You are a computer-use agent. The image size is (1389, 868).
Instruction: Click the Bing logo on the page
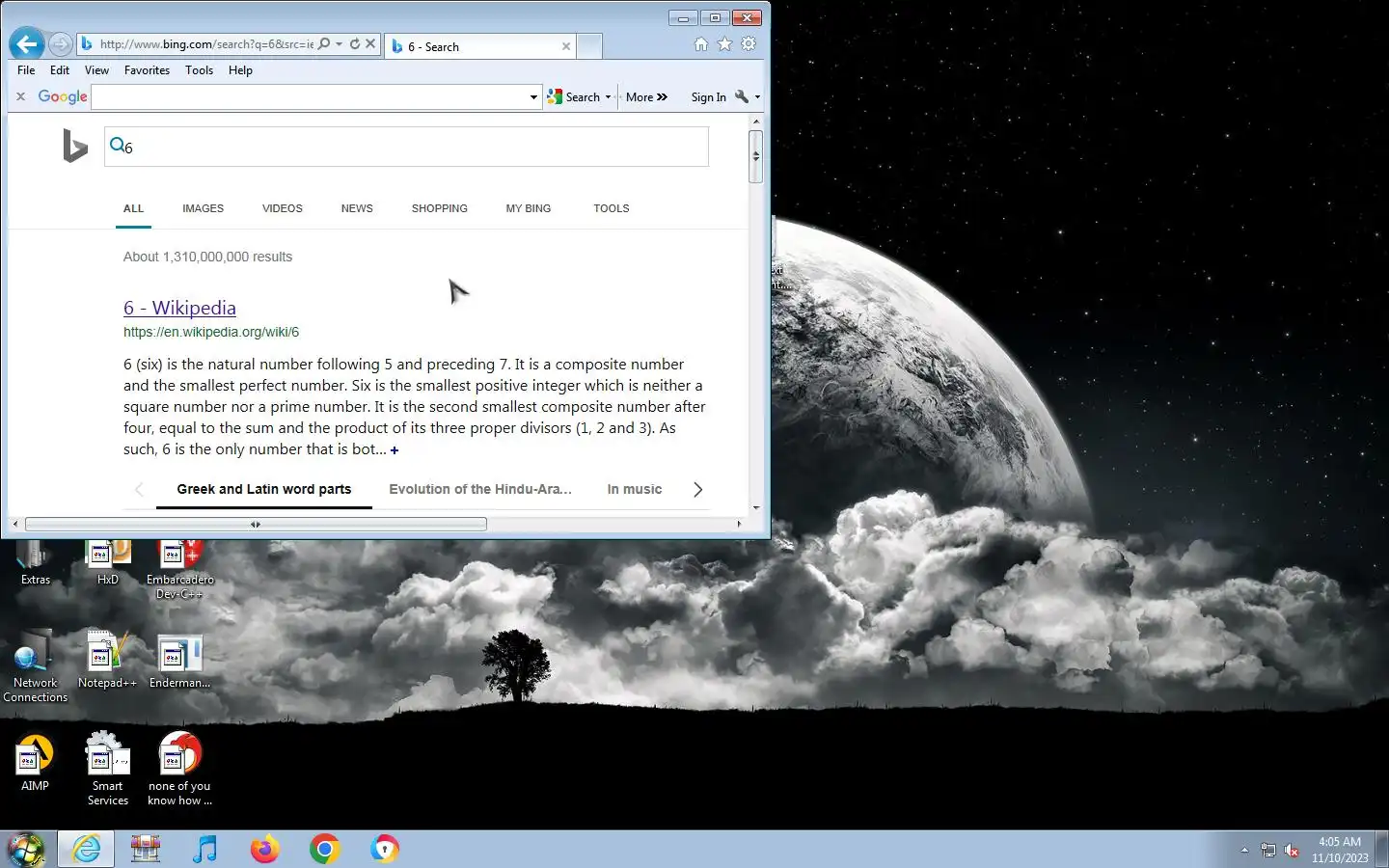coord(74,147)
